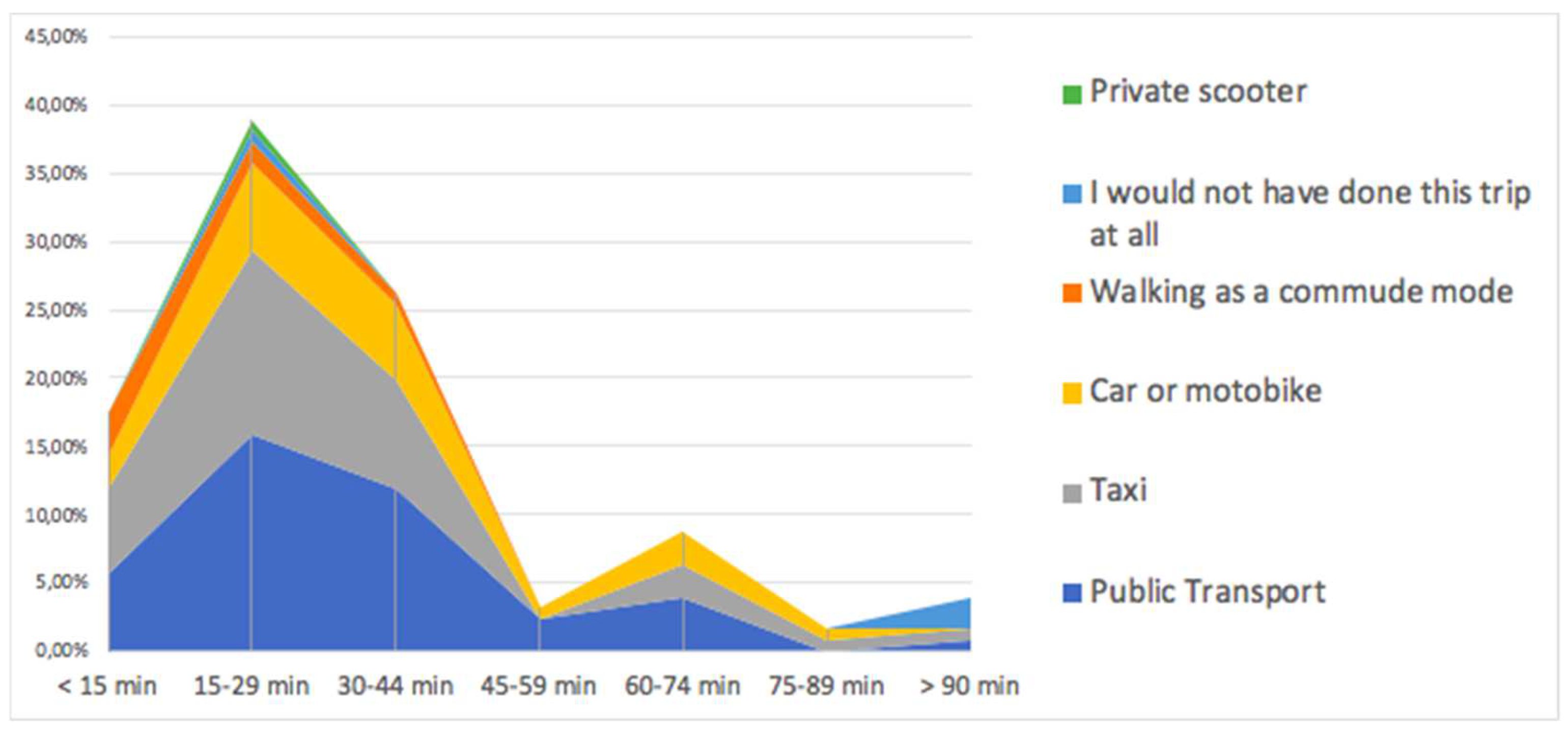Click the '15-29 min' axis label
The image size is (1568, 732).
tap(251, 686)
